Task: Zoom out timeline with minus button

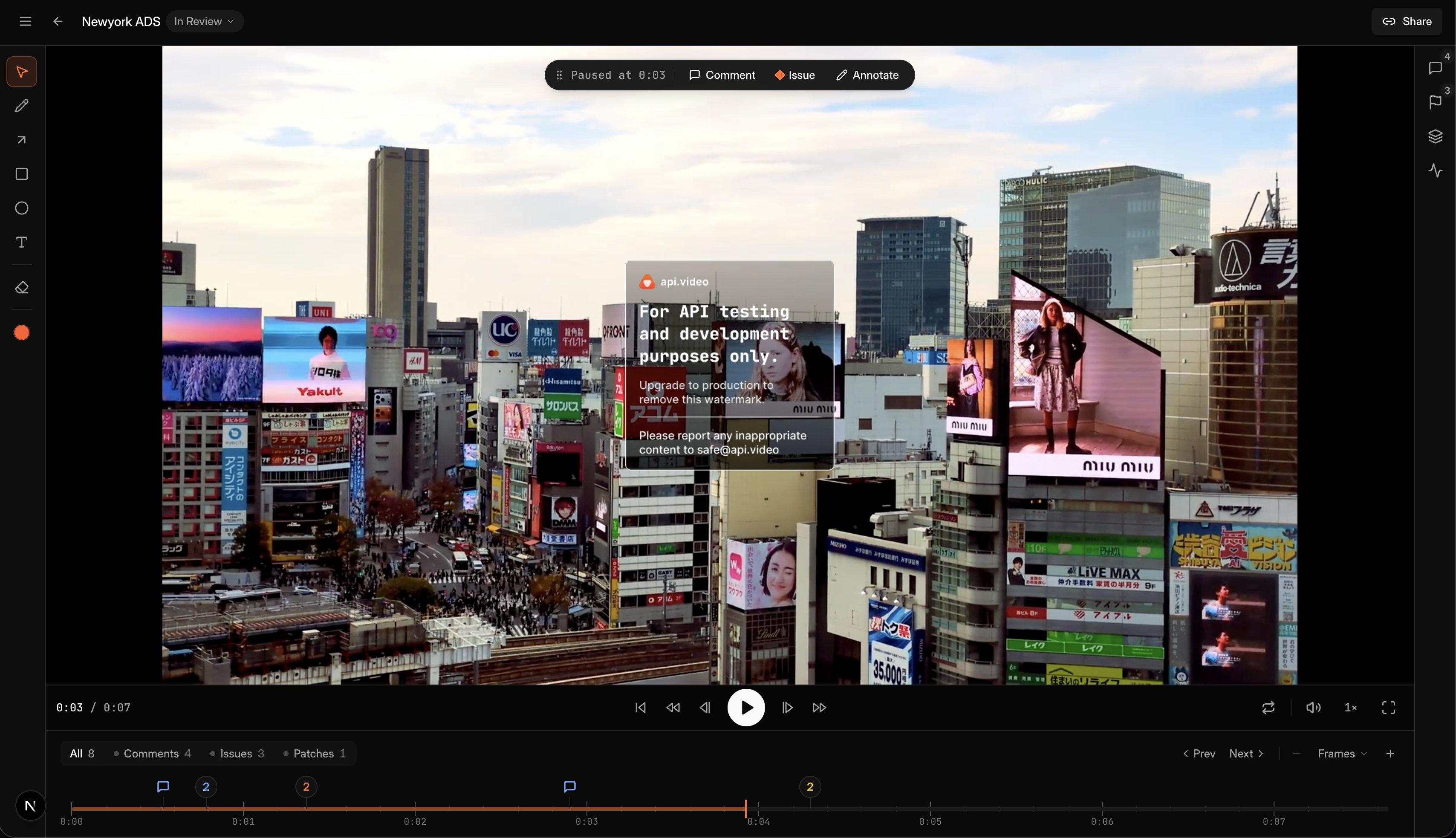Action: coord(1296,754)
